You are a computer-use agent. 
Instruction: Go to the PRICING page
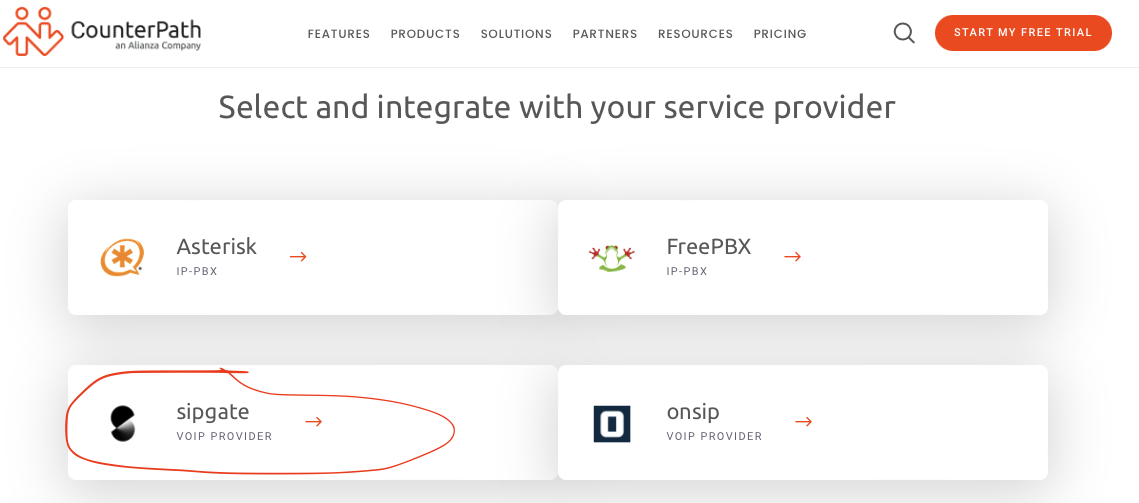point(779,34)
